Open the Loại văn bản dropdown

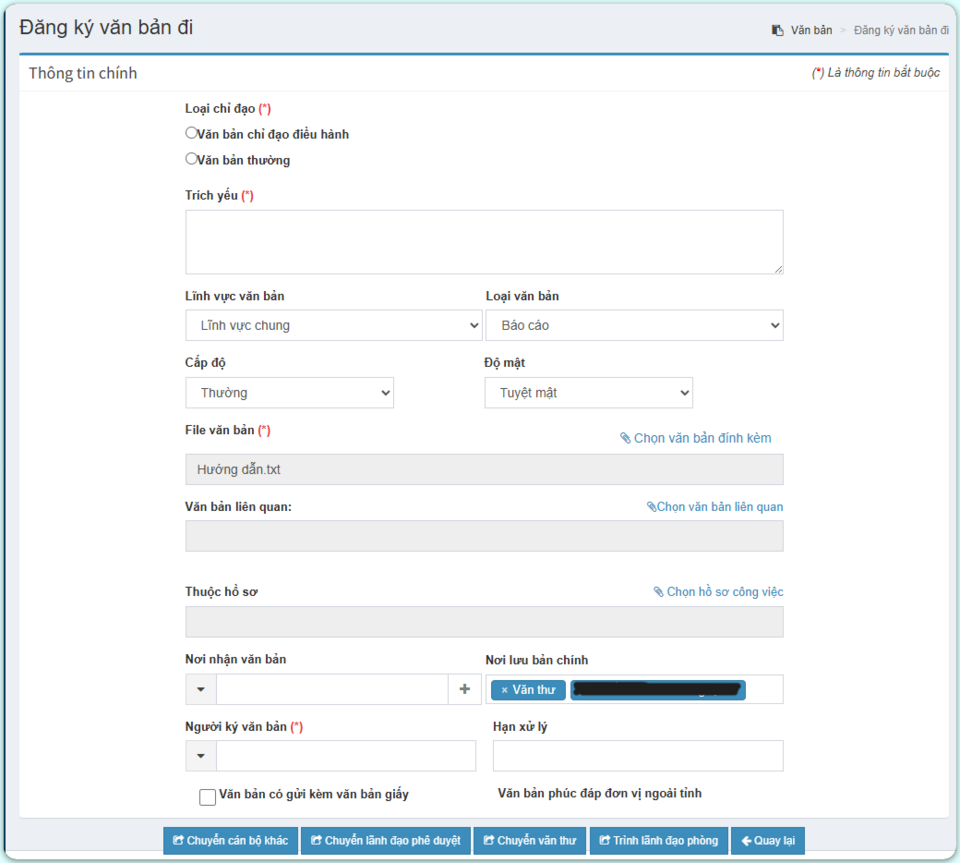click(x=634, y=325)
